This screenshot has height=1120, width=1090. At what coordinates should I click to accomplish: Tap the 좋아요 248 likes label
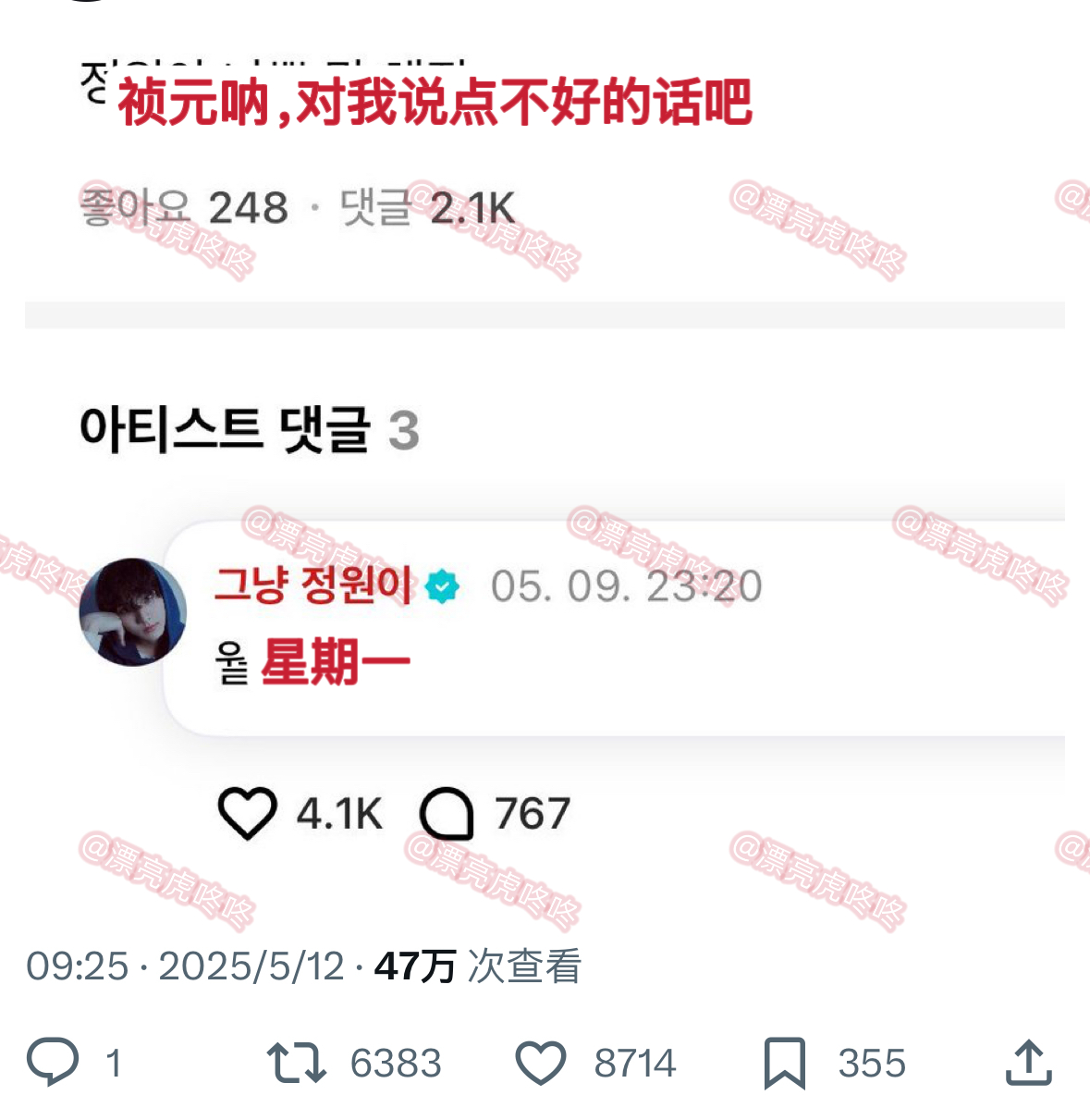tap(184, 208)
